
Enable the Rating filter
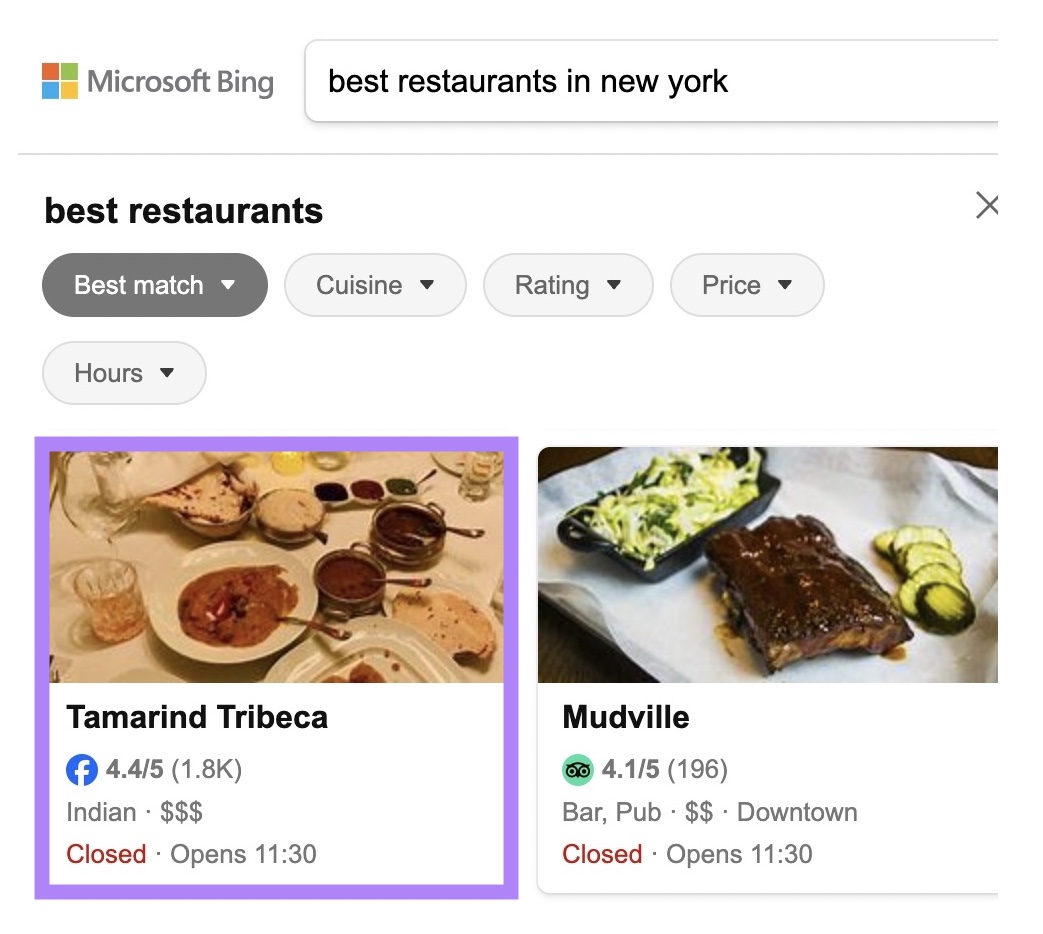pyautogui.click(x=568, y=285)
